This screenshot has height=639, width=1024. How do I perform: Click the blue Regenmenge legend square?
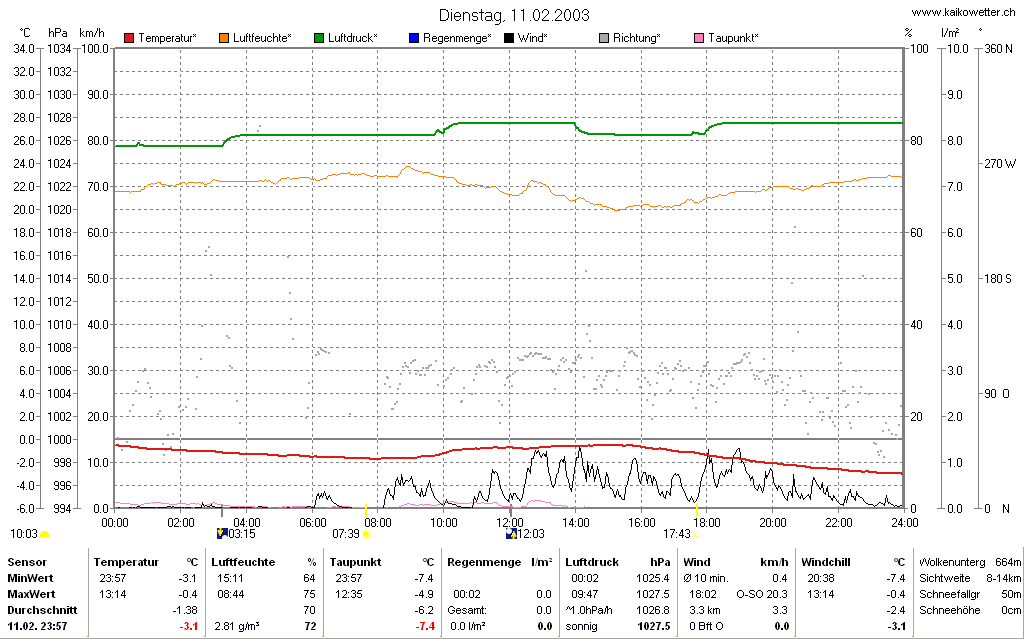point(414,38)
